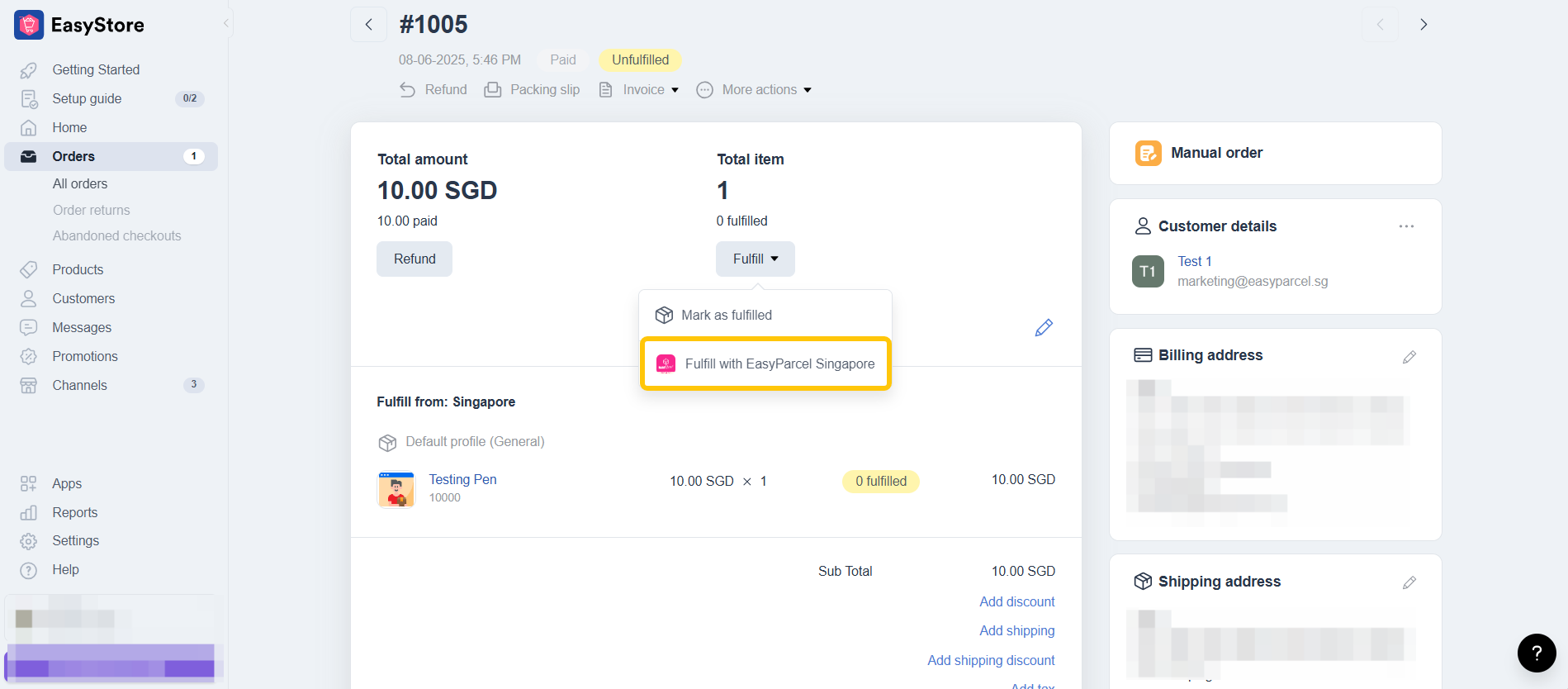Click the Customers person icon

click(29, 298)
